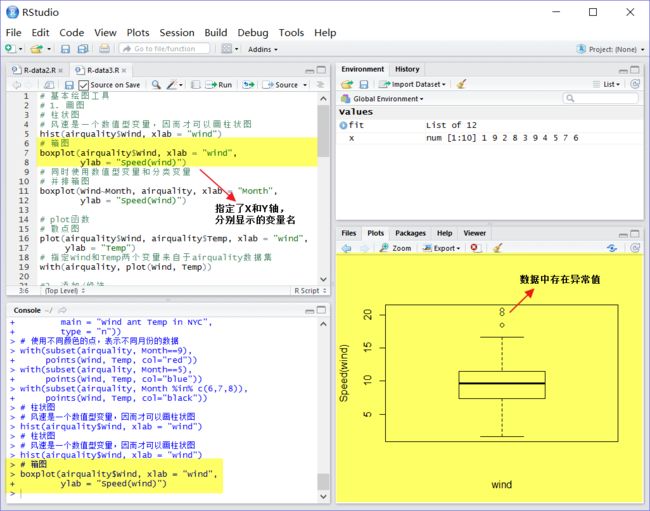
Task: Switch to the Files tab
Action: 349,233
